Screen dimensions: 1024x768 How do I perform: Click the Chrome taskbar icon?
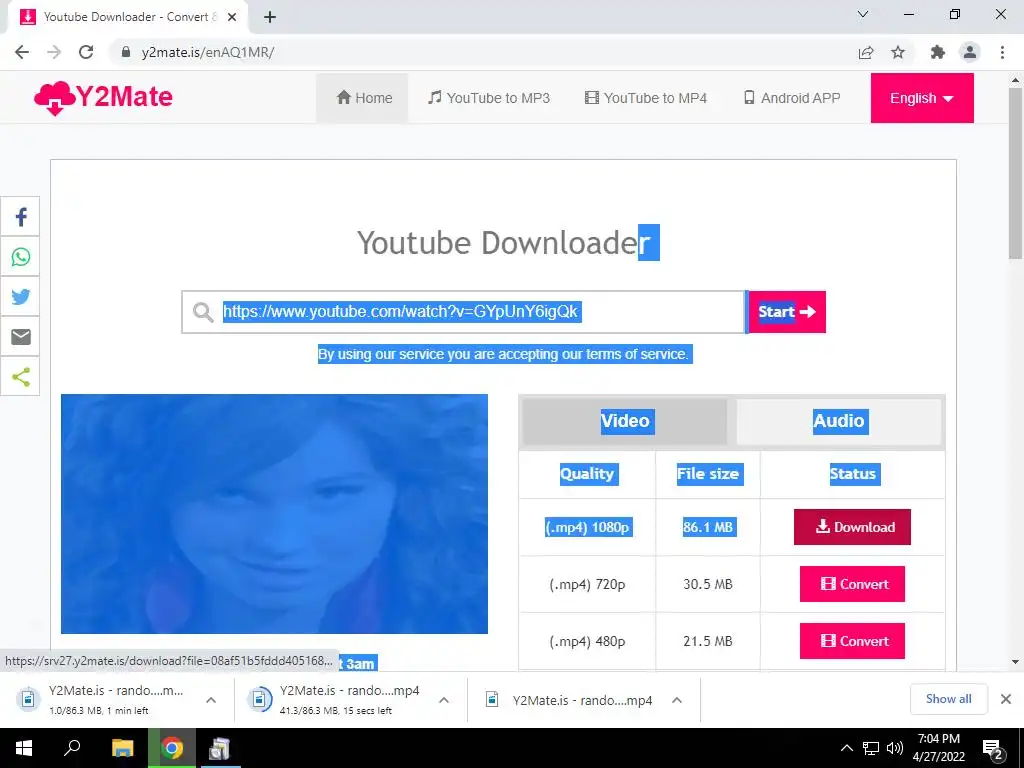click(172, 748)
